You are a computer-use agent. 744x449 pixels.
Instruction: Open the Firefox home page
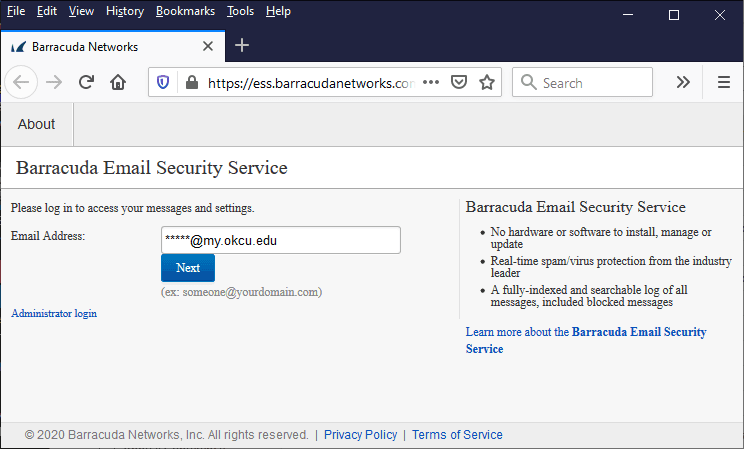click(118, 83)
